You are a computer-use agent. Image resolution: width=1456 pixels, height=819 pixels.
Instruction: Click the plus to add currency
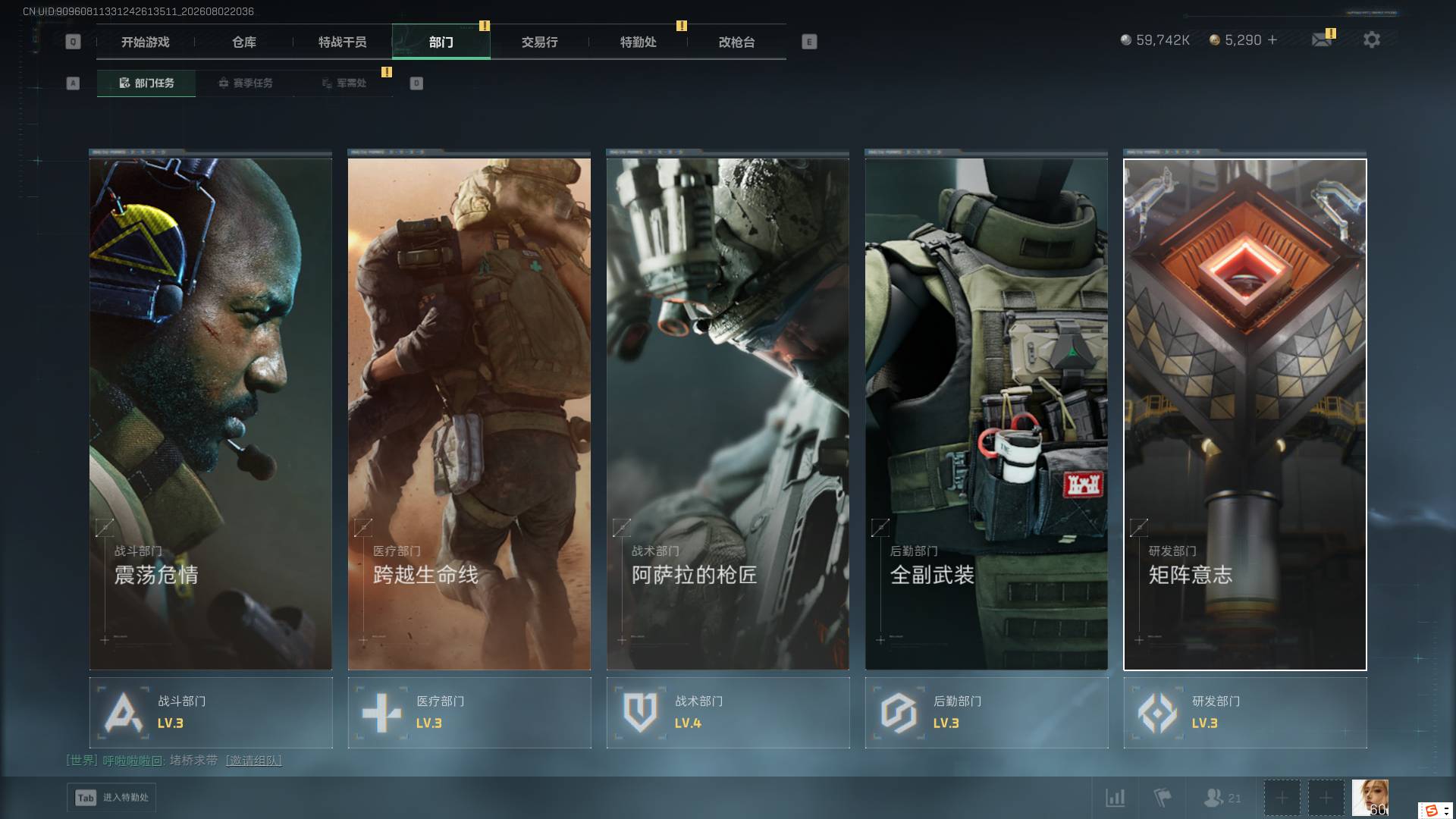tap(1272, 39)
